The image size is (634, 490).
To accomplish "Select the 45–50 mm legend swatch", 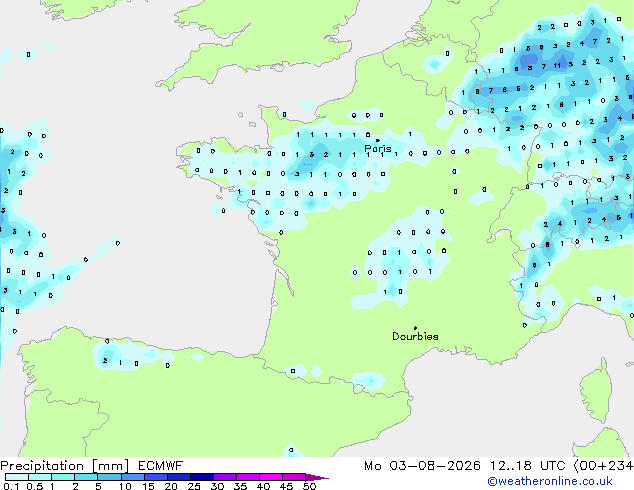I will pyautogui.click(x=294, y=477).
